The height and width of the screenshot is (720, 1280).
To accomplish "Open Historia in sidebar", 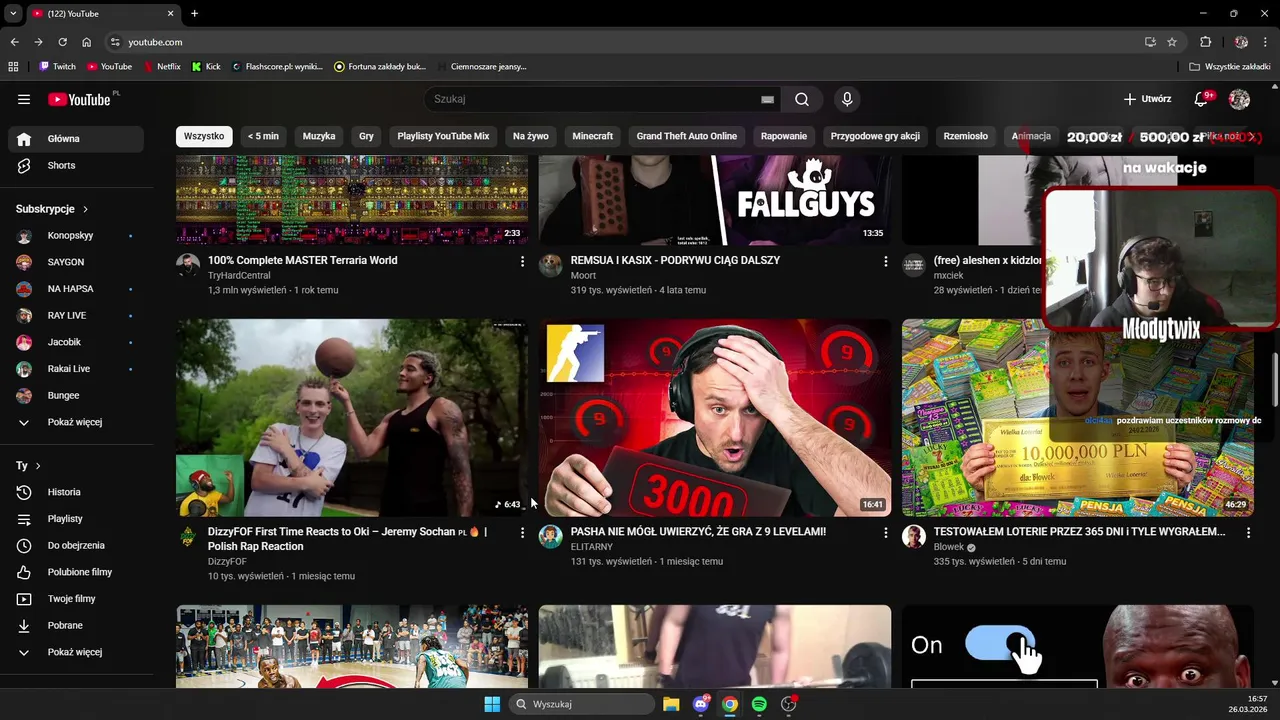I will (75, 492).
